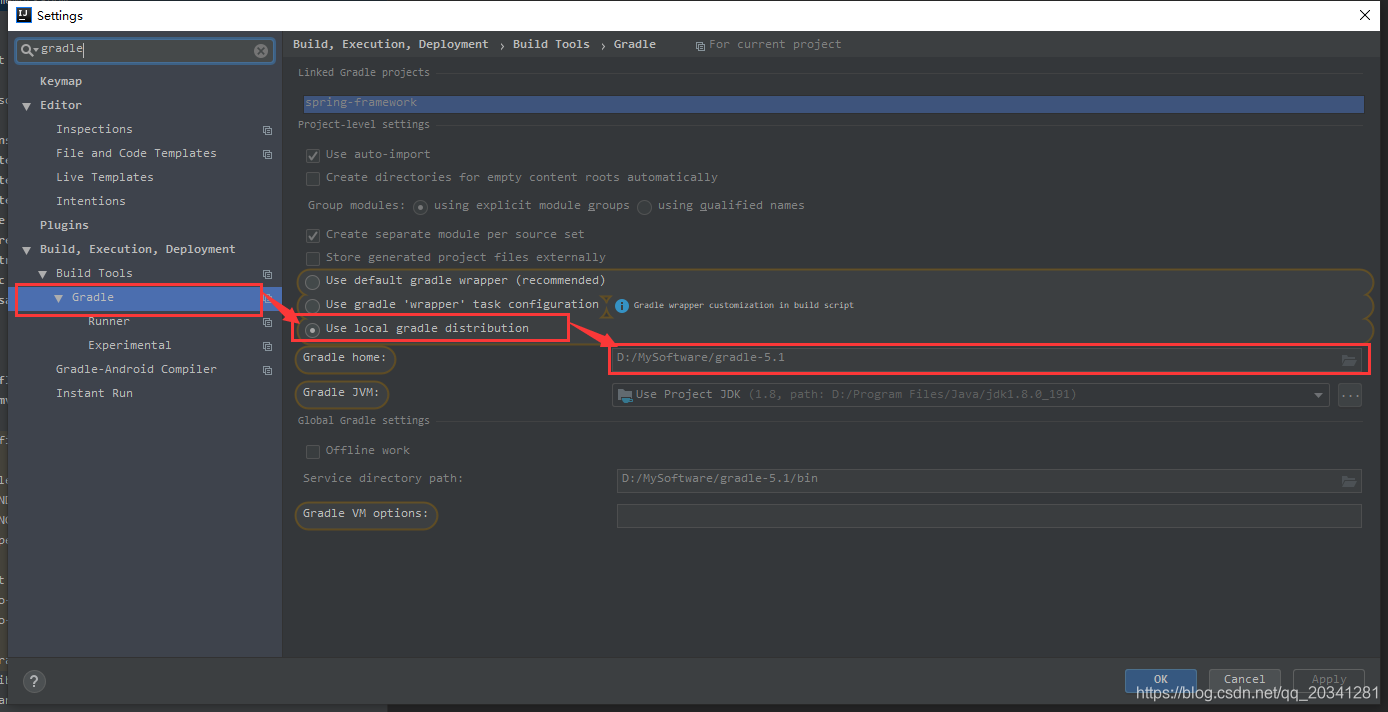Screen dimensions: 1388x712
Task: Open Live Templates settings page
Action: 105,177
